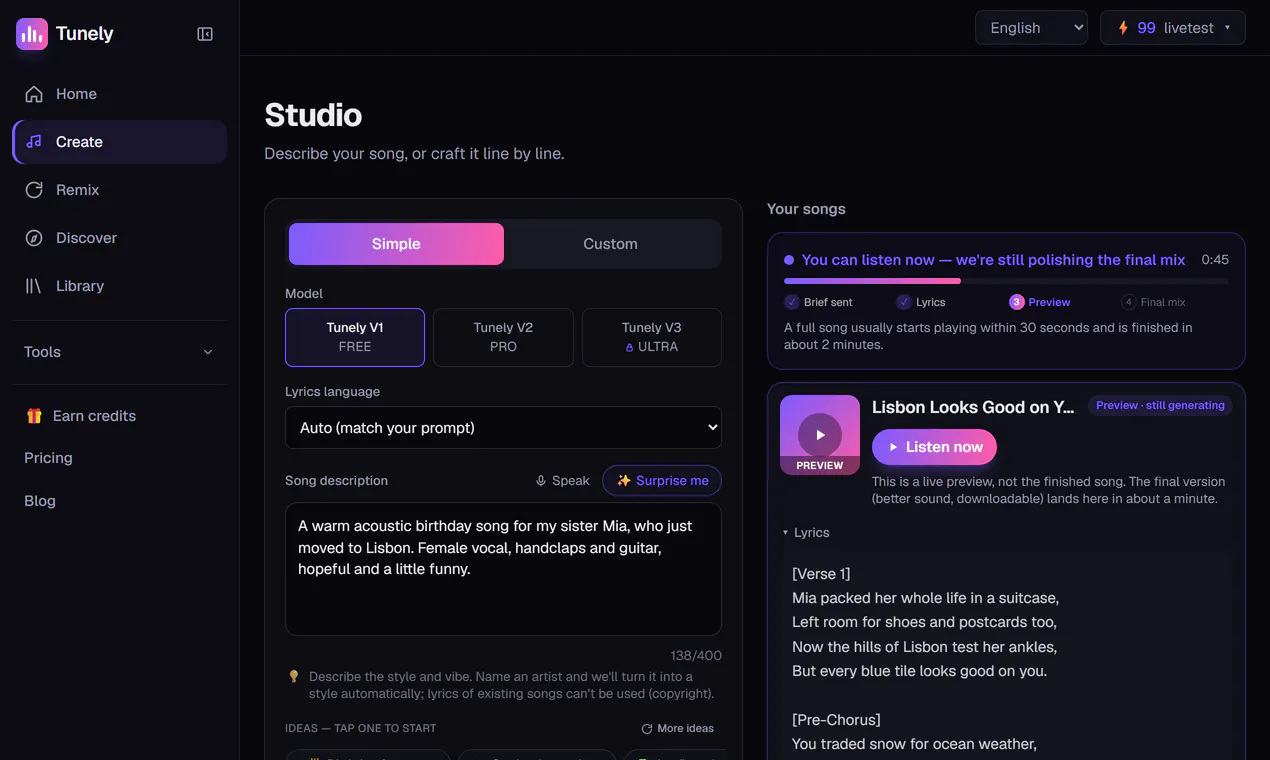Open the Library page
Screen dimensions: 1270x760
coord(120,286)
